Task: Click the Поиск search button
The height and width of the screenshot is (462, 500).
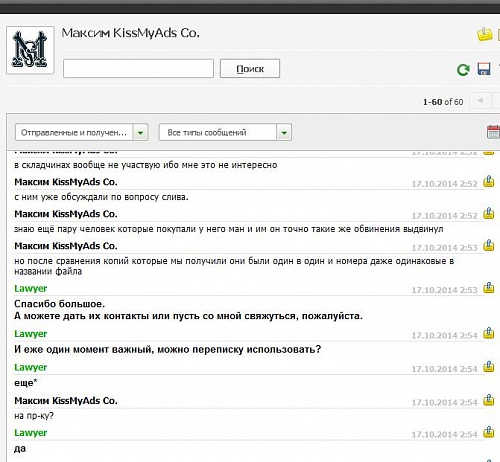Action: point(250,68)
